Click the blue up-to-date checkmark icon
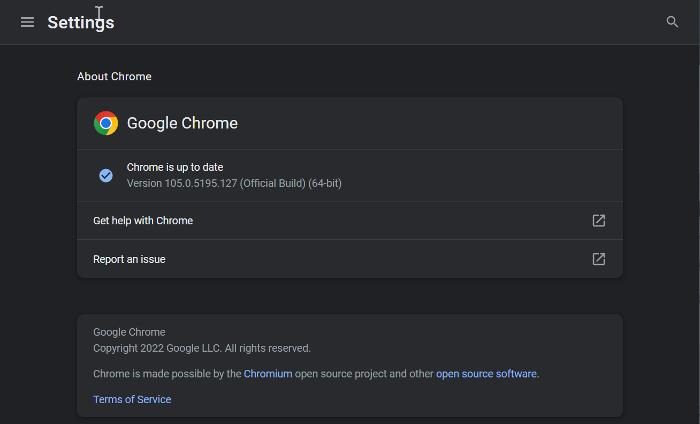Image resolution: width=700 pixels, height=424 pixels. (x=106, y=175)
